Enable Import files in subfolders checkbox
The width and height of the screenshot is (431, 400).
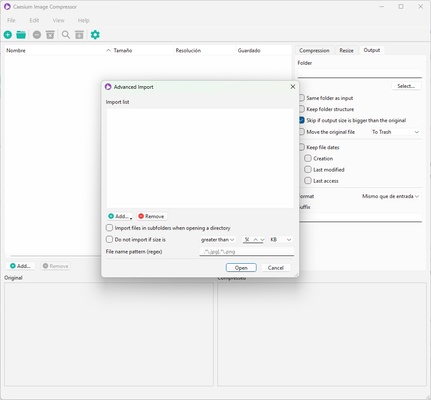pyautogui.click(x=109, y=228)
